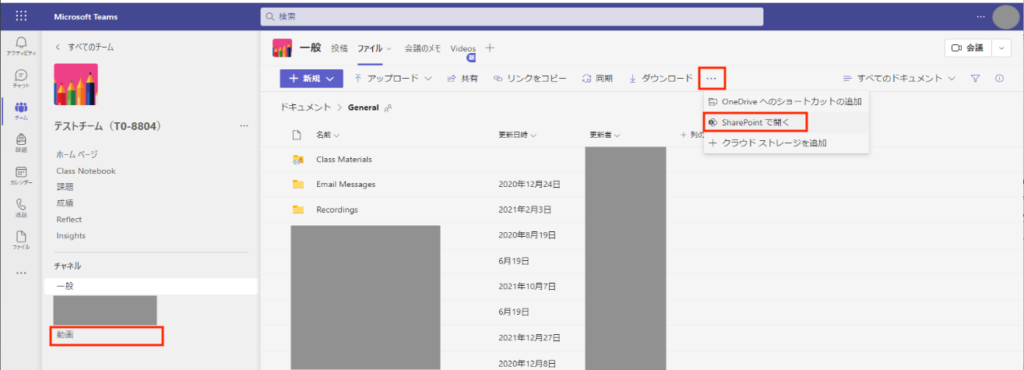Viewport: 1024px width, 370px height.
Task: Open the すべてのドキュメント view dropdown
Action: click(899, 78)
